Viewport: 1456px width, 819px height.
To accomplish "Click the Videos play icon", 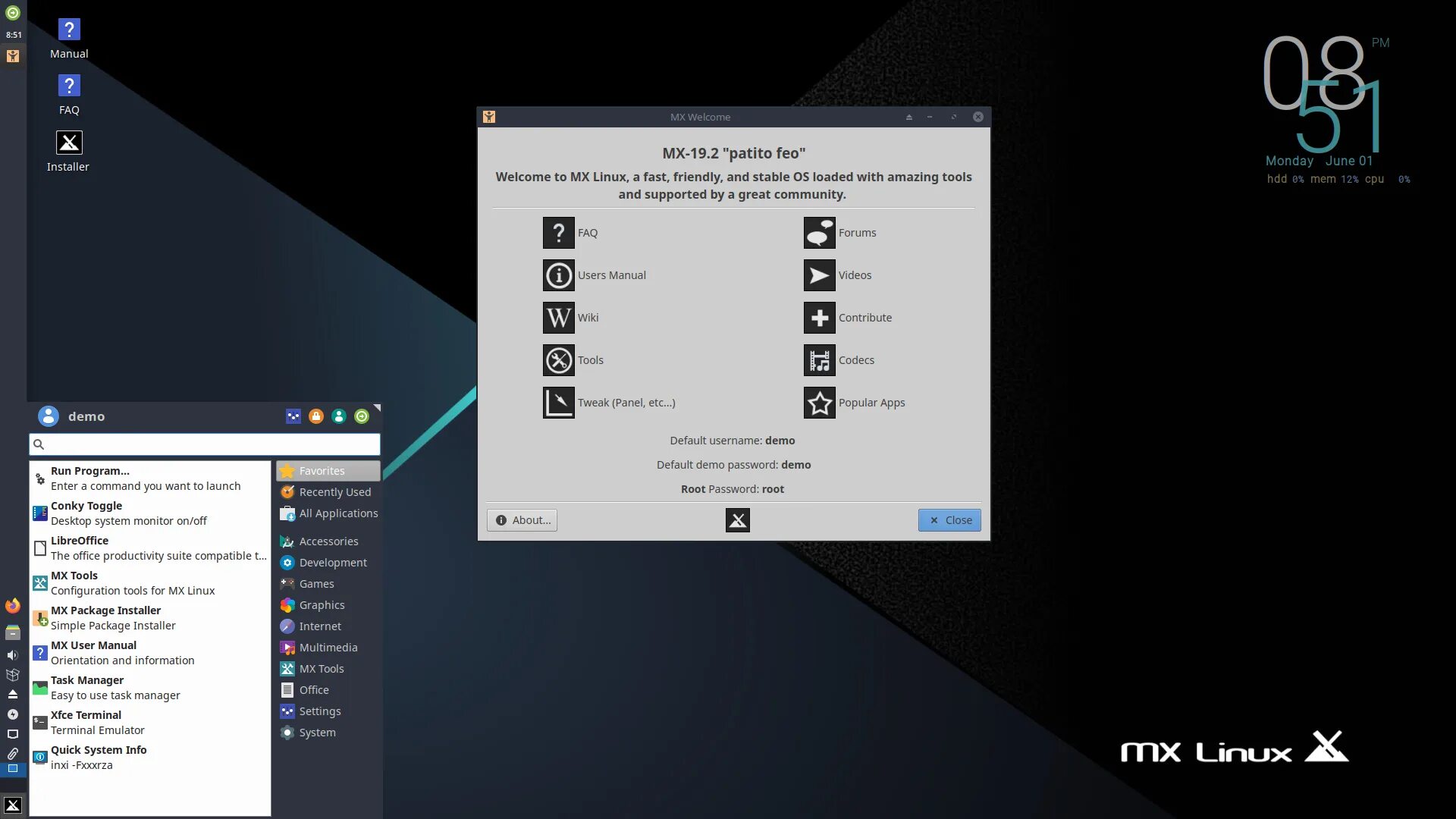I will [x=819, y=275].
